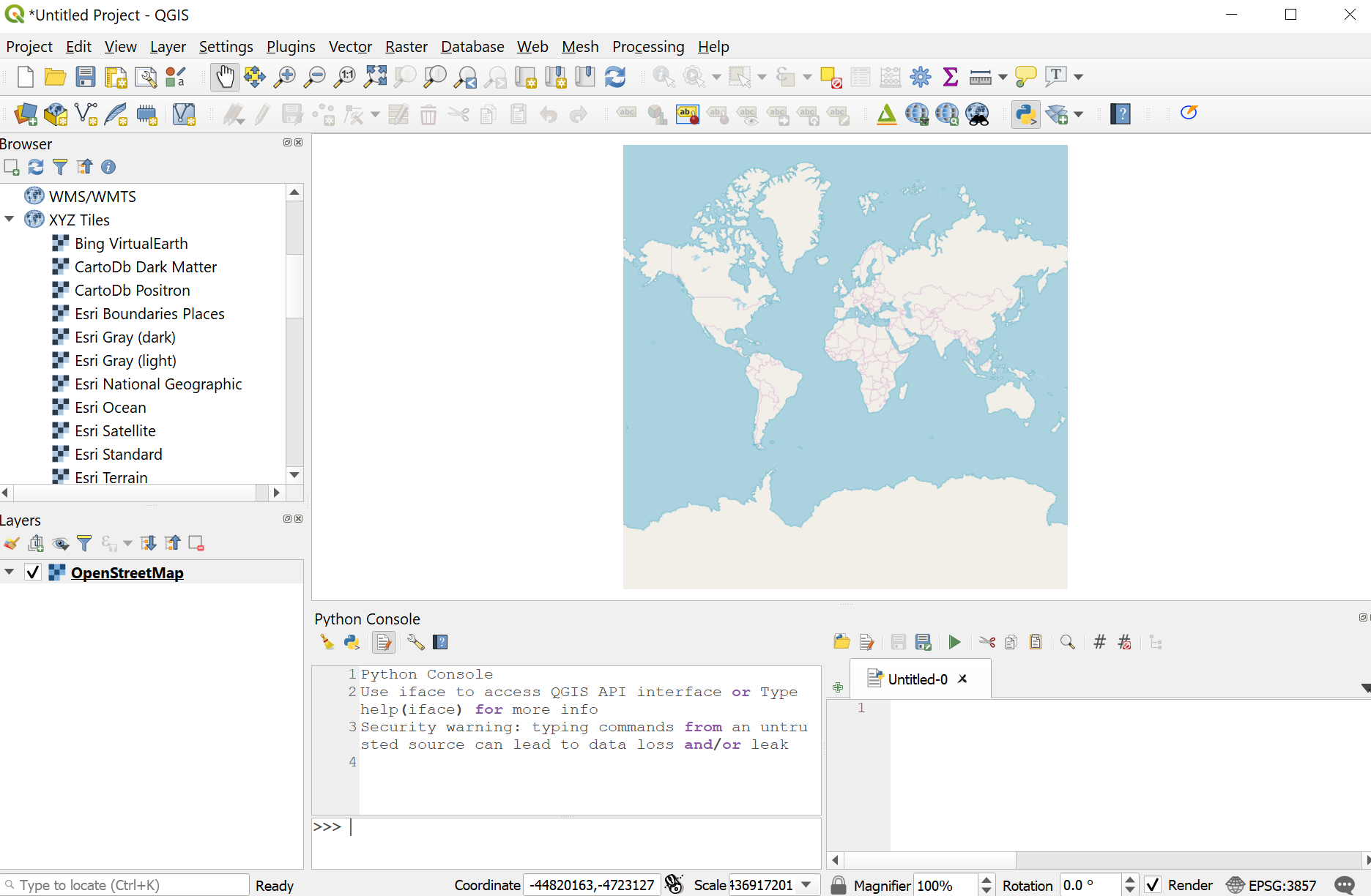This screenshot has width=1371, height=896.
Task: Click the Save Project floppy icon
Action: pos(86,77)
